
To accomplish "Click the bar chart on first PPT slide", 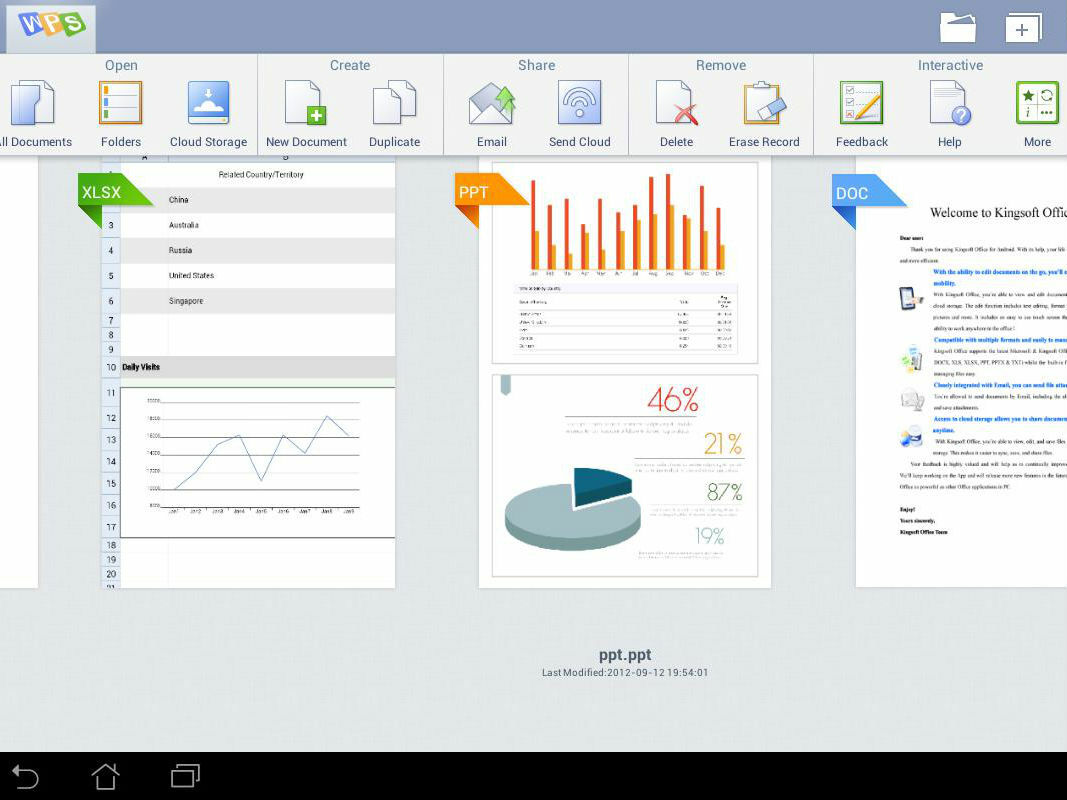I will pos(625,224).
